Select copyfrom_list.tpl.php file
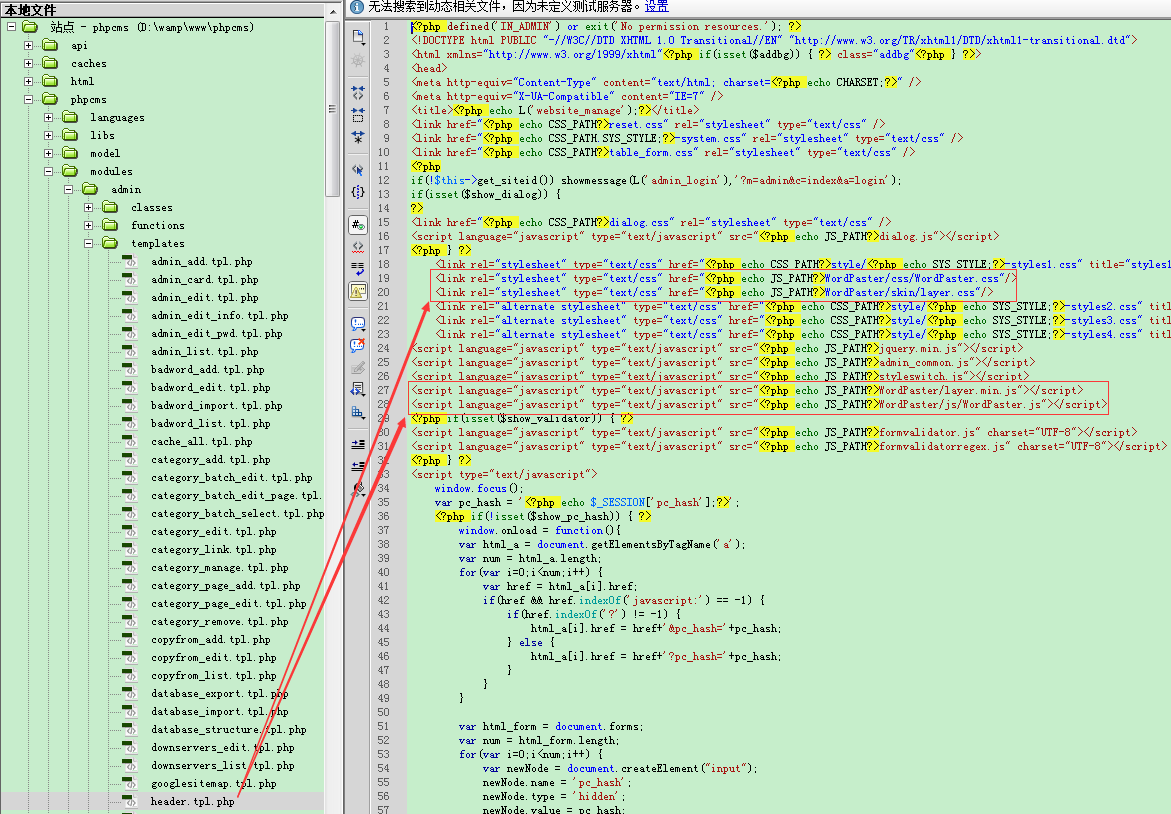Image resolution: width=1171 pixels, height=814 pixels. (214, 675)
